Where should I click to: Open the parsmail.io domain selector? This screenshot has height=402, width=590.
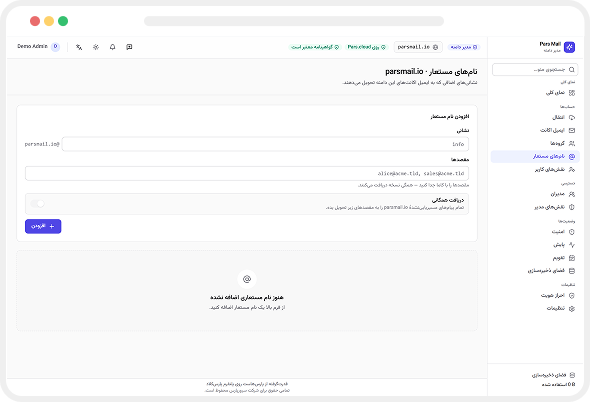[x=418, y=47]
